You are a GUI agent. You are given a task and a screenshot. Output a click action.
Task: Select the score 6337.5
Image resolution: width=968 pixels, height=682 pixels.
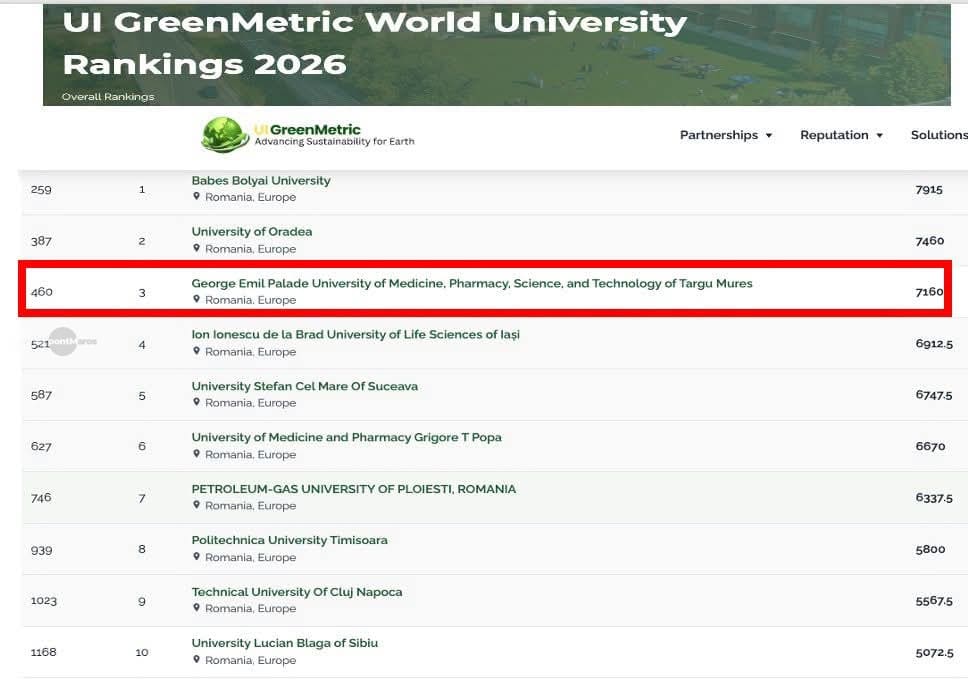coord(934,497)
